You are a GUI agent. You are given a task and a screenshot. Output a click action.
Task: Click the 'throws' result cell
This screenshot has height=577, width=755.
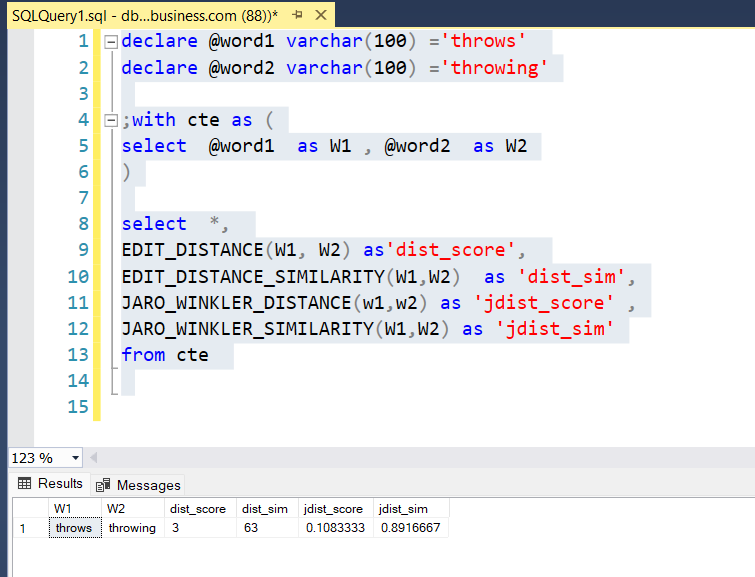click(x=75, y=528)
